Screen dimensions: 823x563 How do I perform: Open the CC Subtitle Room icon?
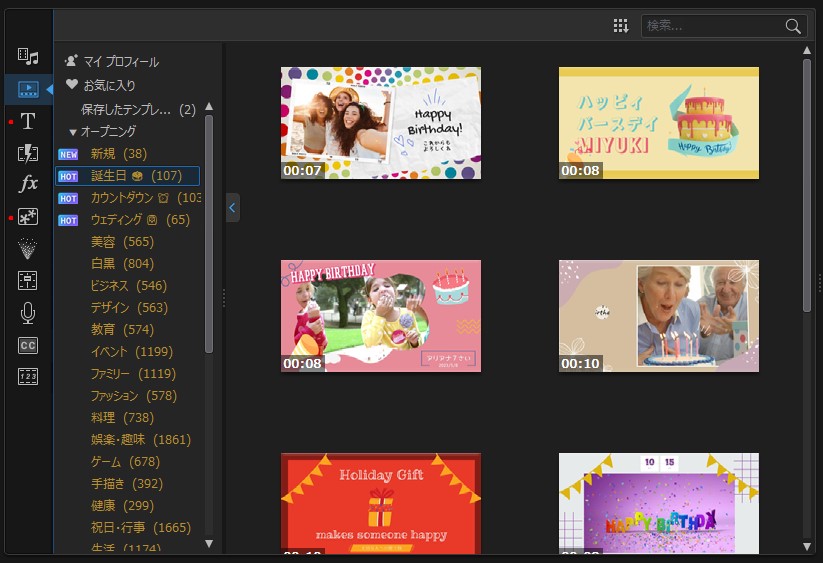[28, 345]
